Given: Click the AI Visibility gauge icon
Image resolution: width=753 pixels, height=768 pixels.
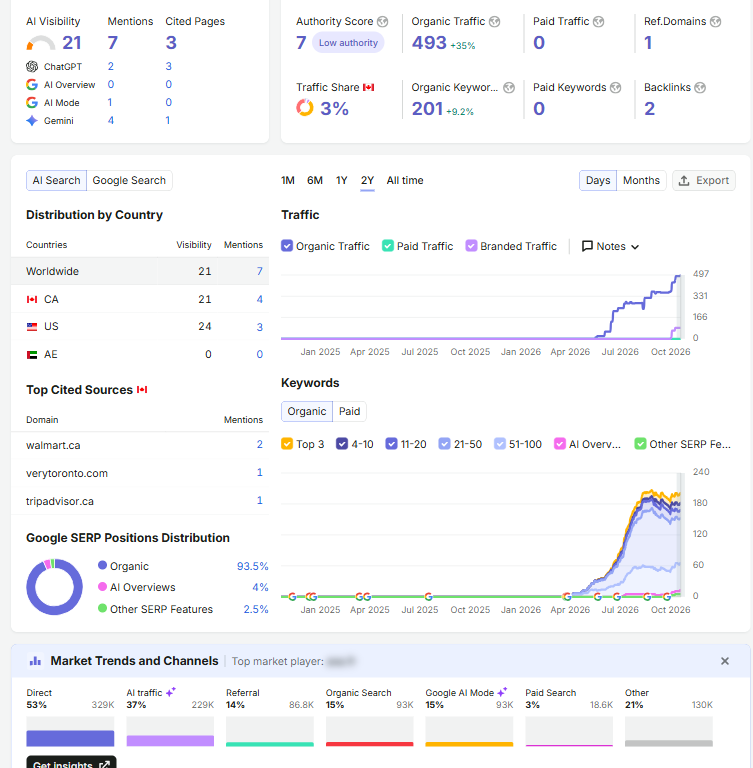Looking at the screenshot, I should coord(41,43).
